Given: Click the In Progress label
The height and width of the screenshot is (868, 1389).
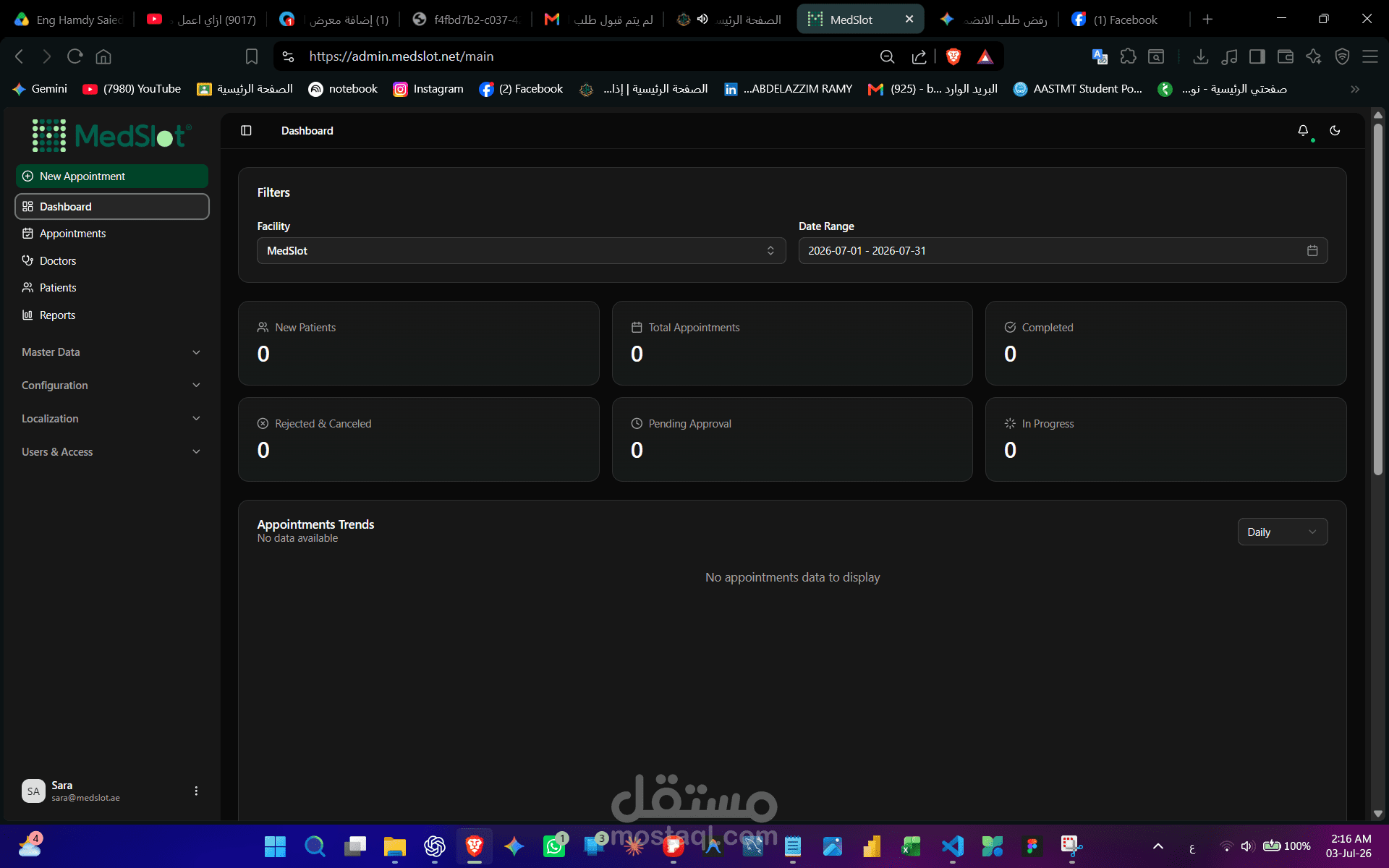Looking at the screenshot, I should click(1048, 424).
